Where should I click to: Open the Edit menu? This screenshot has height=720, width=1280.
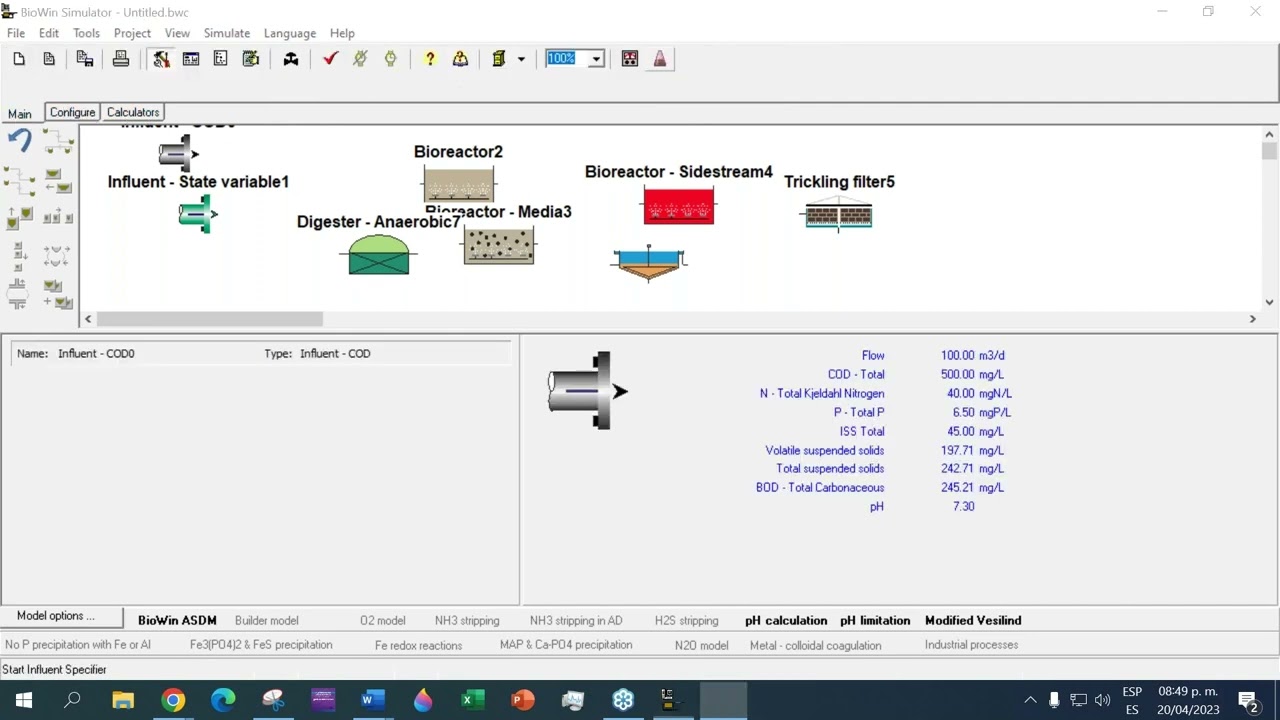click(x=49, y=33)
